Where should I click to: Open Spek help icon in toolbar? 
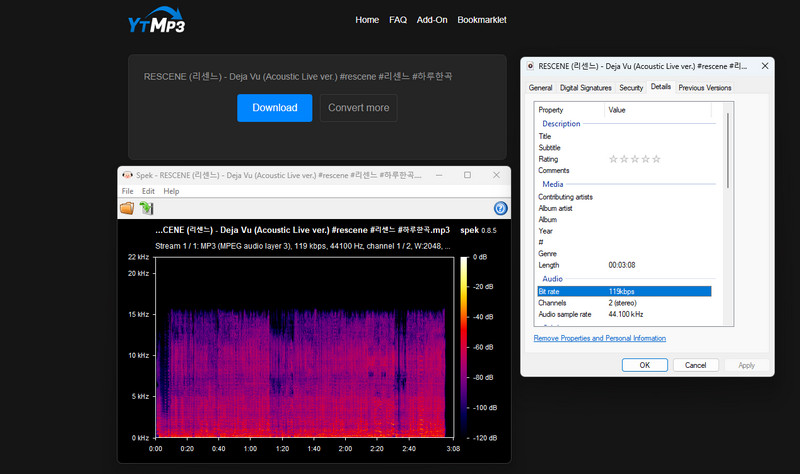pos(501,208)
